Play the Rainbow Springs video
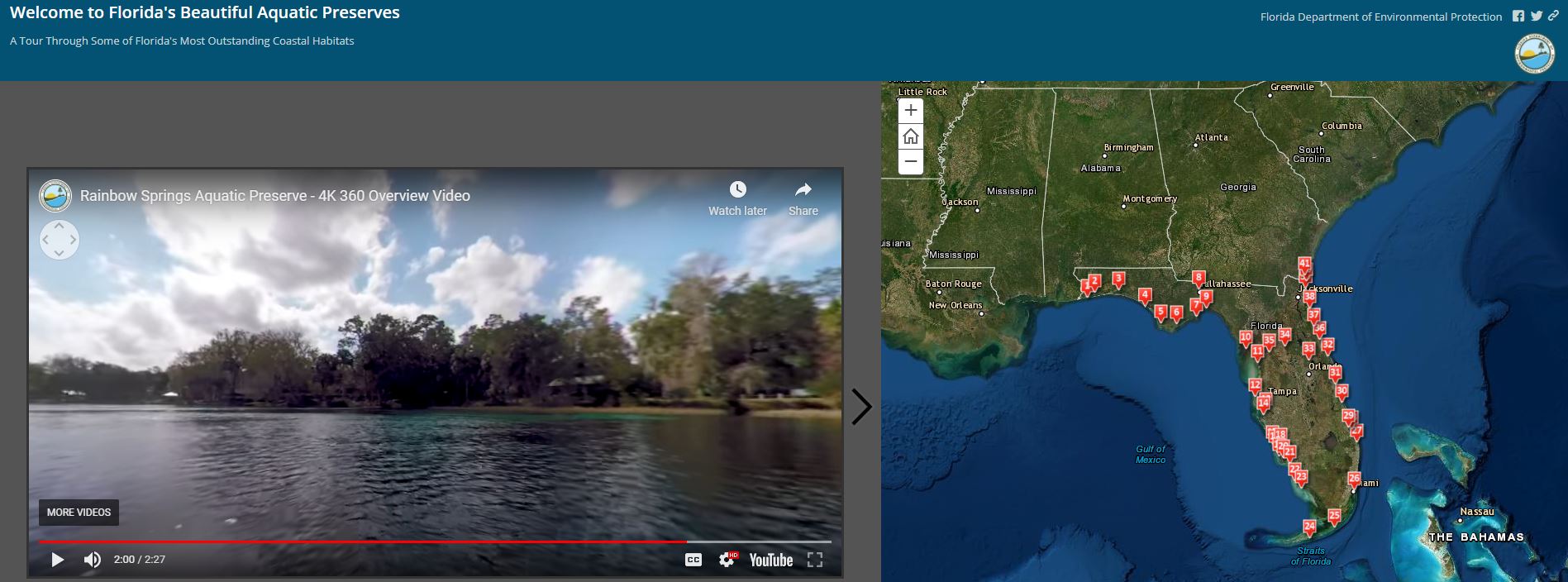1568x582 pixels. [57, 560]
